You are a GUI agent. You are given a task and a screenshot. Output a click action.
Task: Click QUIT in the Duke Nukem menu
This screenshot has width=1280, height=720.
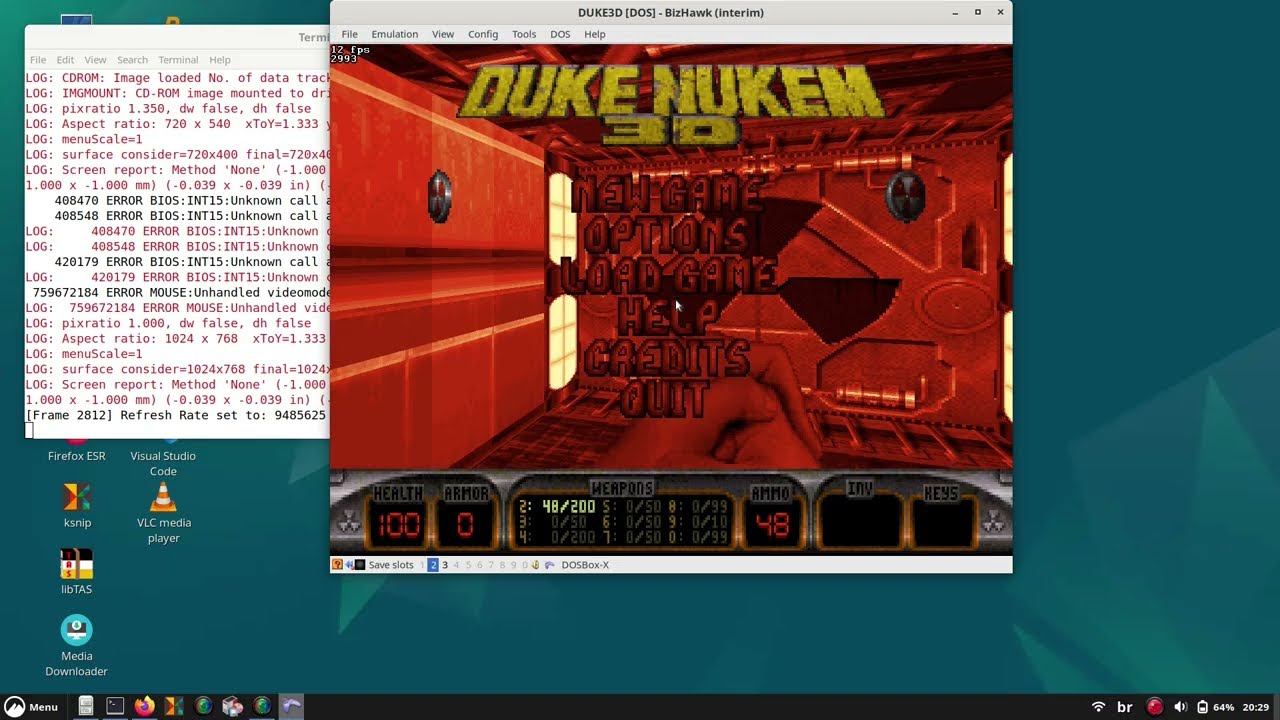point(665,399)
